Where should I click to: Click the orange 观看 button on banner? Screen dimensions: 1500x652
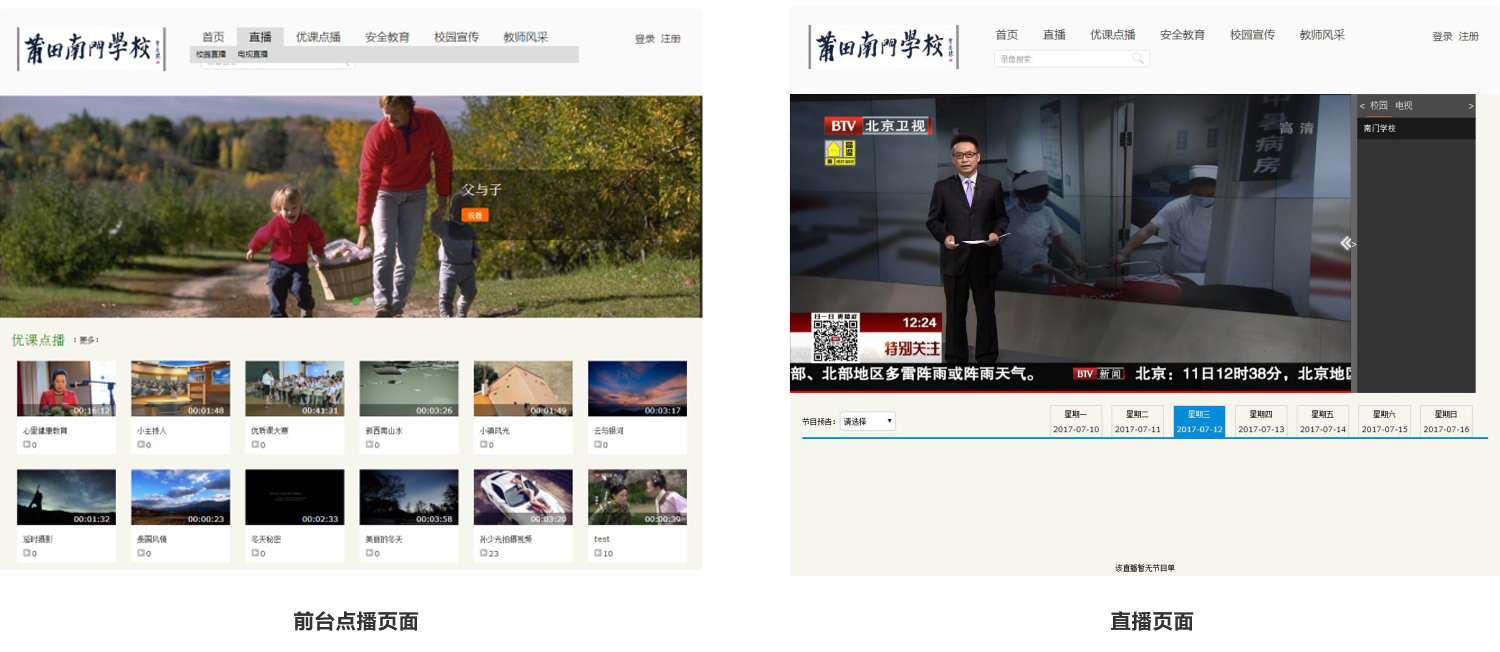click(x=474, y=215)
